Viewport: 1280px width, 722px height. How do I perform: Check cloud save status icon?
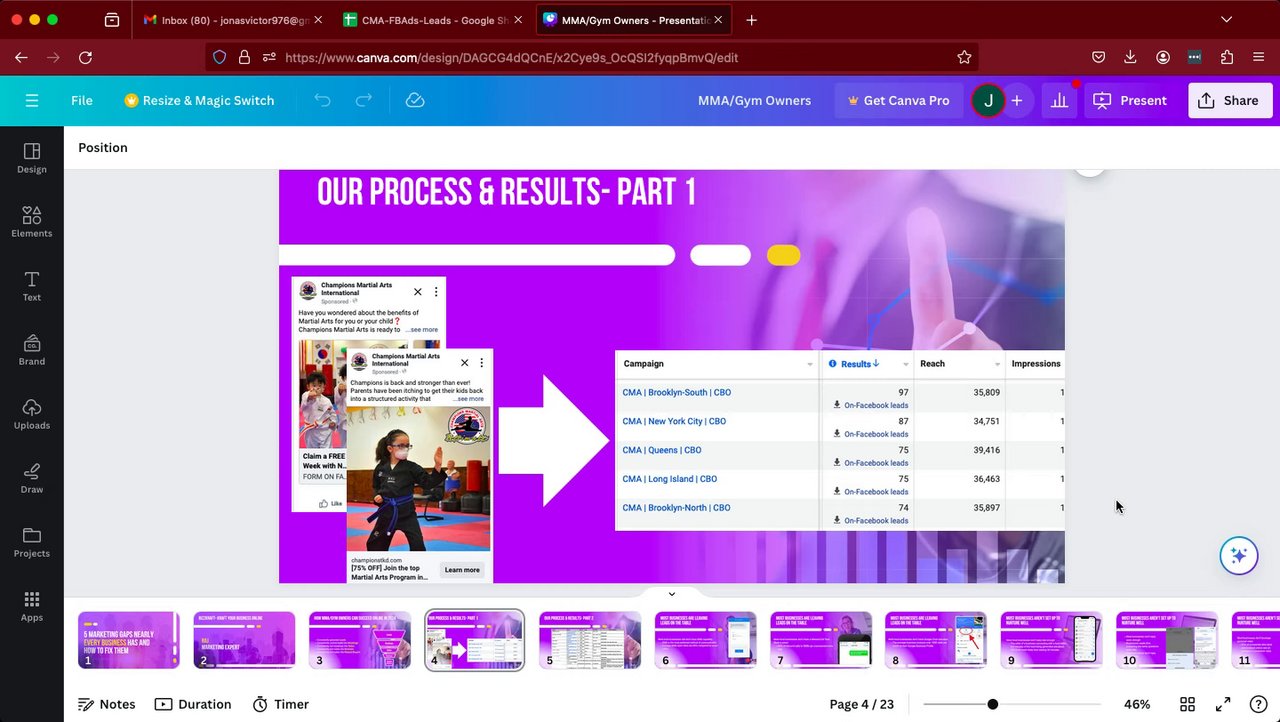[415, 100]
